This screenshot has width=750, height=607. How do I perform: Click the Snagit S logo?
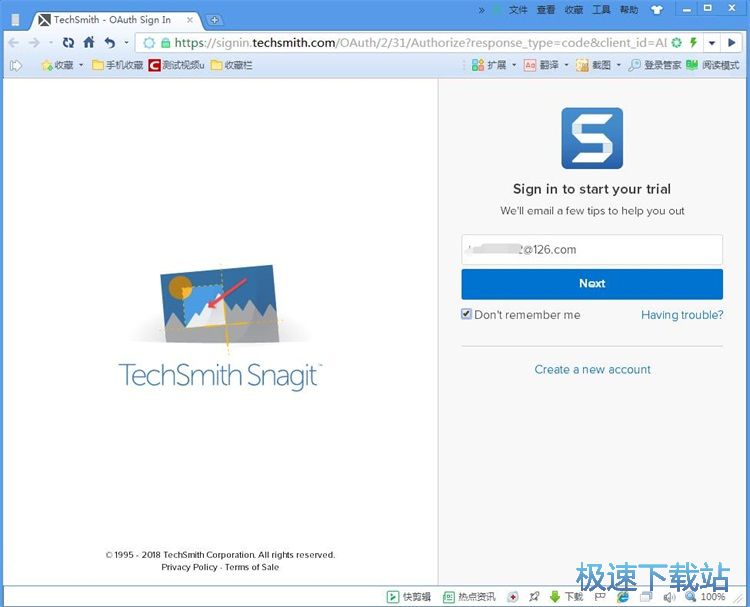592,138
